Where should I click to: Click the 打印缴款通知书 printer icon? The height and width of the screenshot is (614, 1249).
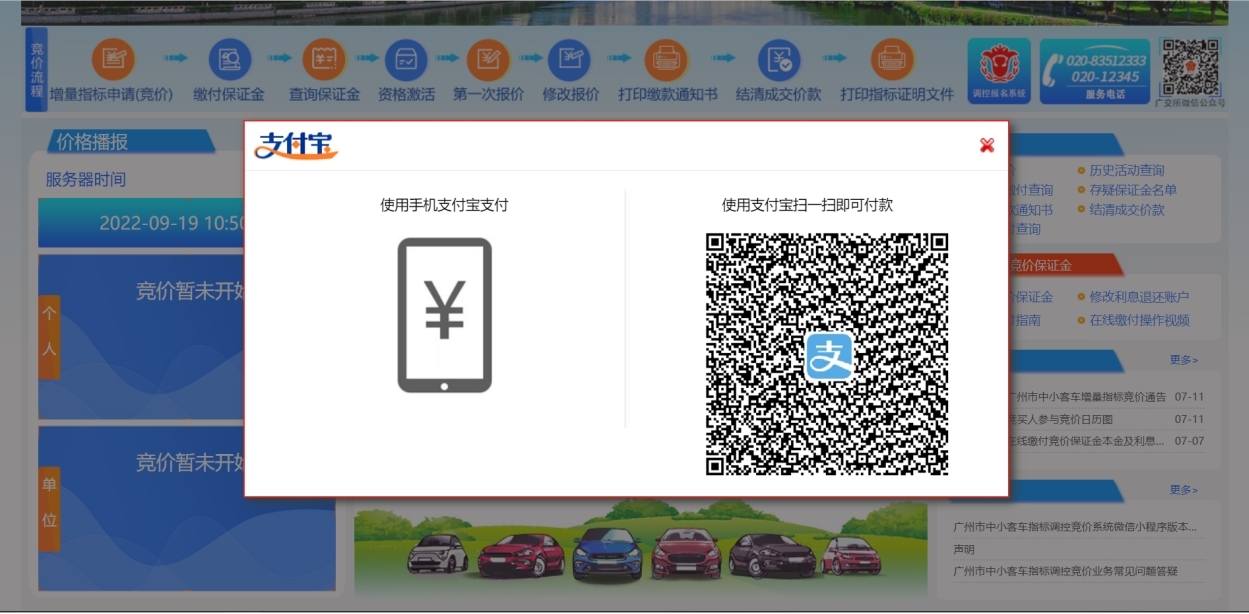[667, 59]
